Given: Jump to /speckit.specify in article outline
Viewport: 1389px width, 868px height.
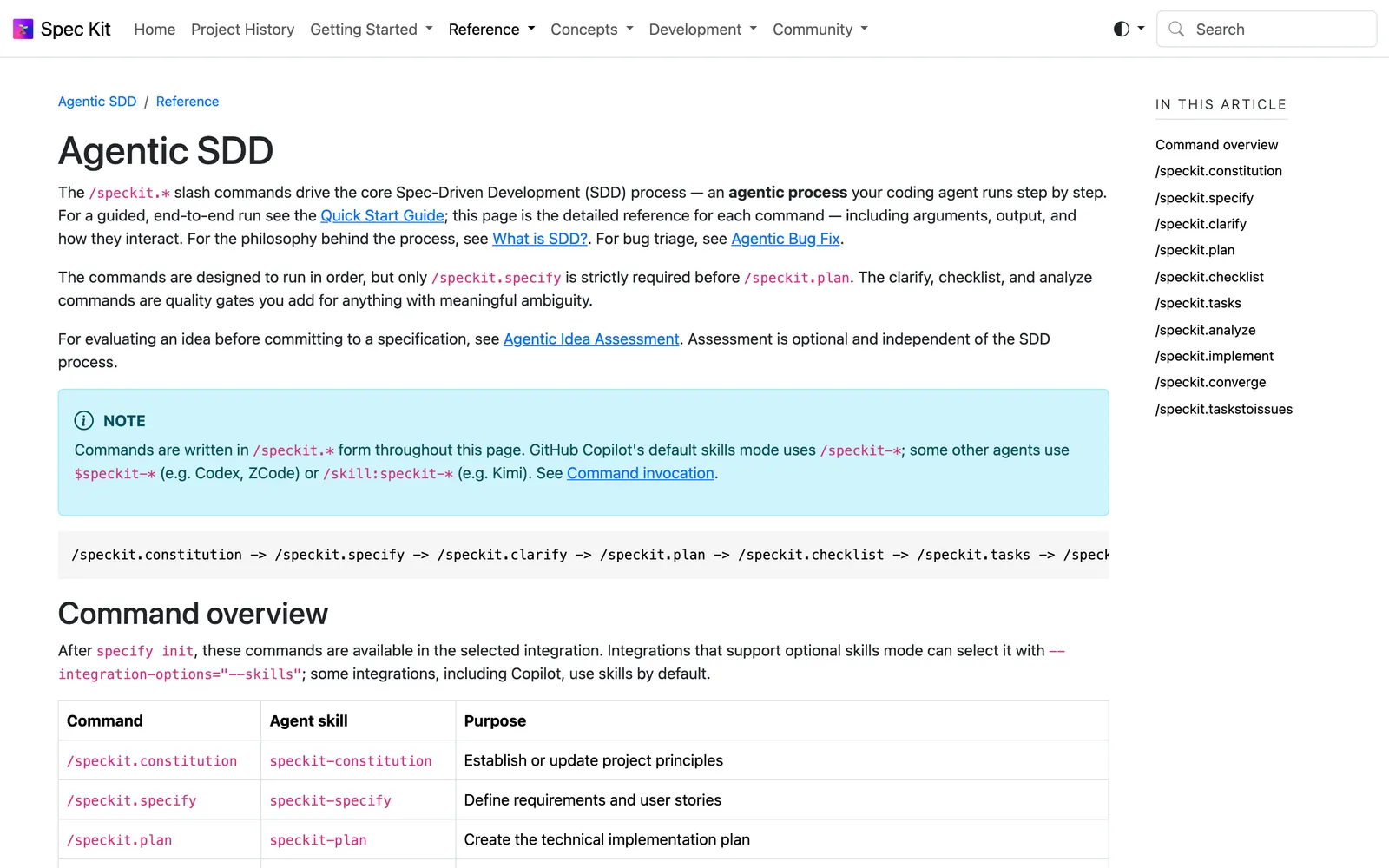Looking at the screenshot, I should [x=1205, y=198].
